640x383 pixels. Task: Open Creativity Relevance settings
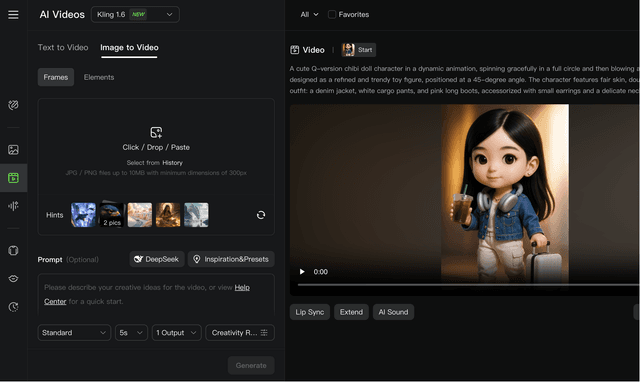(x=240, y=333)
